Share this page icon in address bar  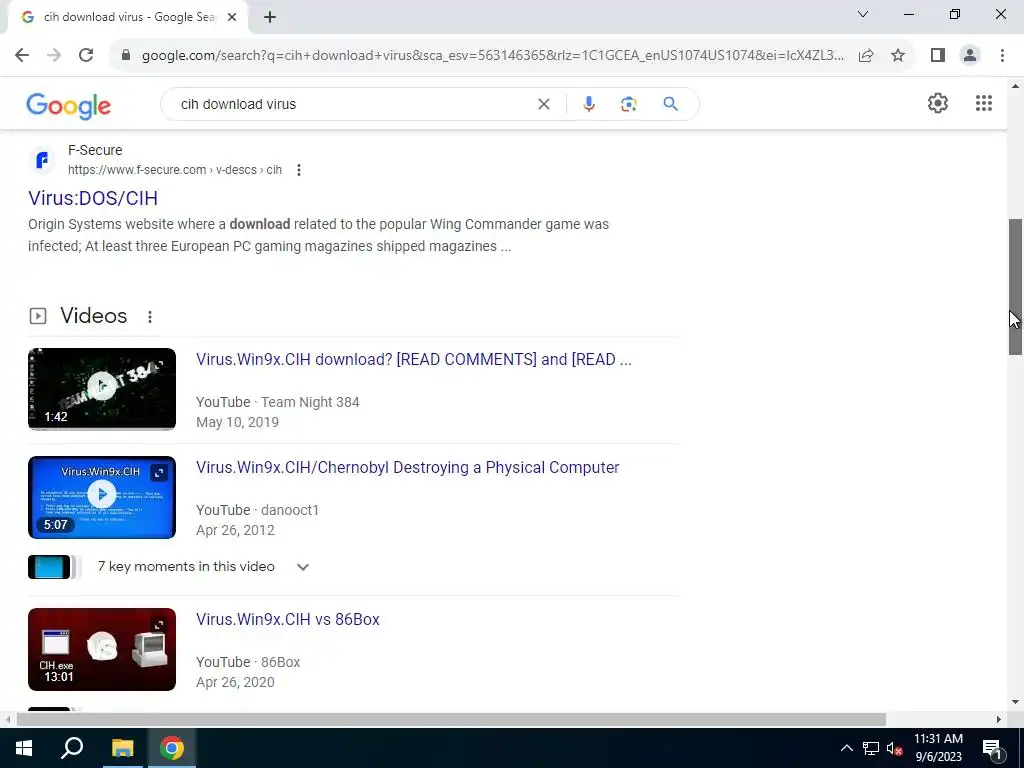(866, 55)
